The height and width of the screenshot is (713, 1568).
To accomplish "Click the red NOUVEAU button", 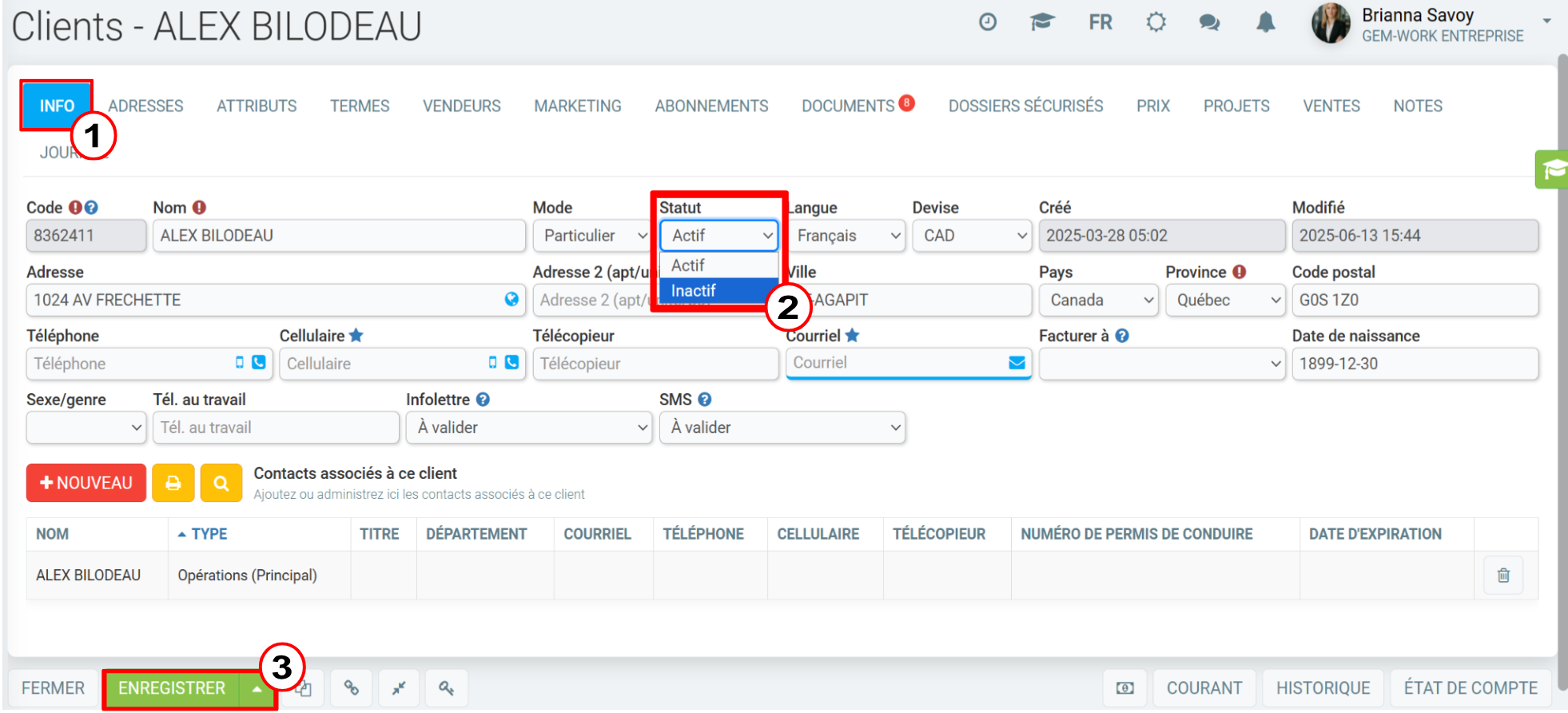I will (x=86, y=483).
